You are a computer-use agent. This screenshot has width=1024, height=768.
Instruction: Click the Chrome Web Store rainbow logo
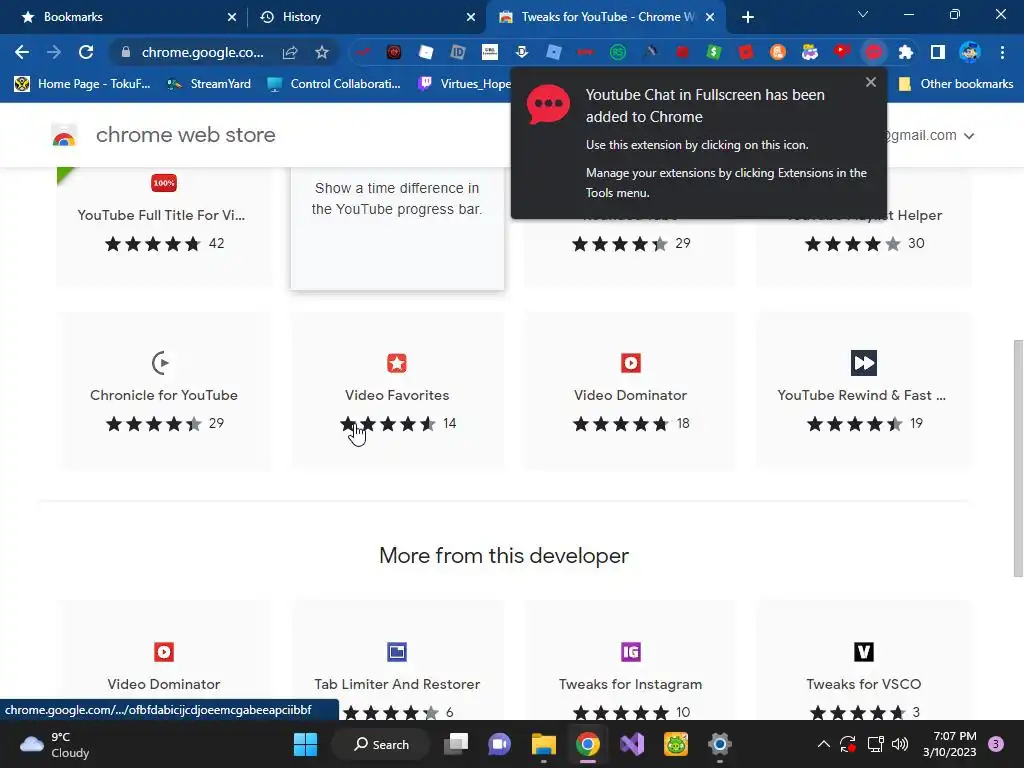tap(64, 135)
